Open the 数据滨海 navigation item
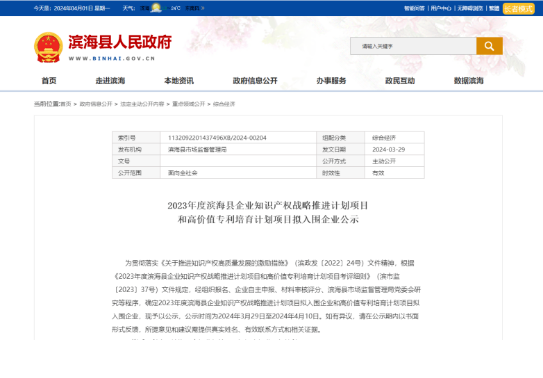Image resolution: width=543 pixels, height=378 pixels. coord(469,81)
